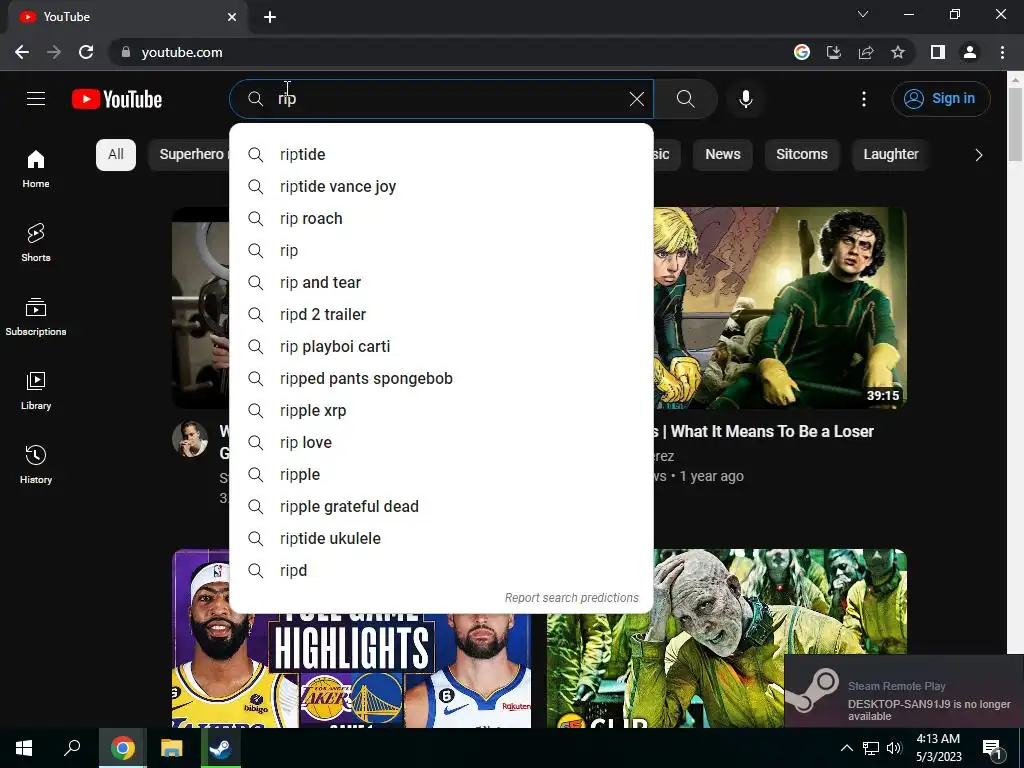Close the YouTube tab
This screenshot has height=768, width=1024.
click(x=232, y=17)
